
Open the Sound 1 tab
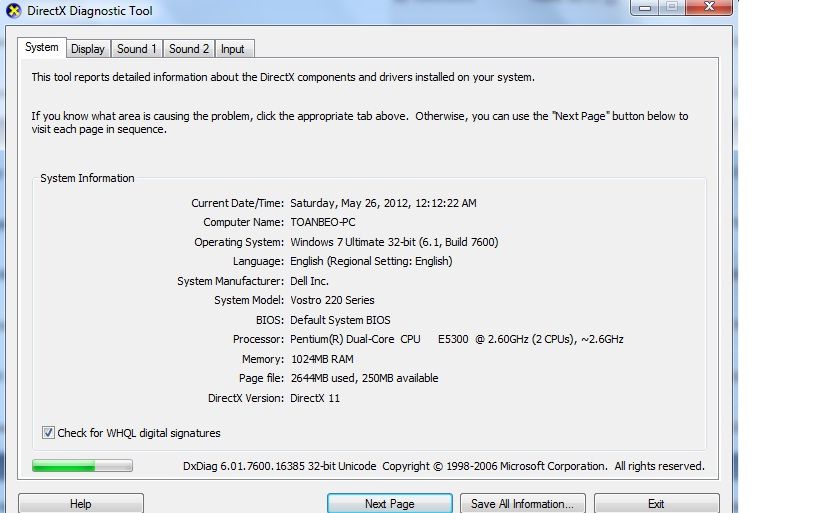136,49
